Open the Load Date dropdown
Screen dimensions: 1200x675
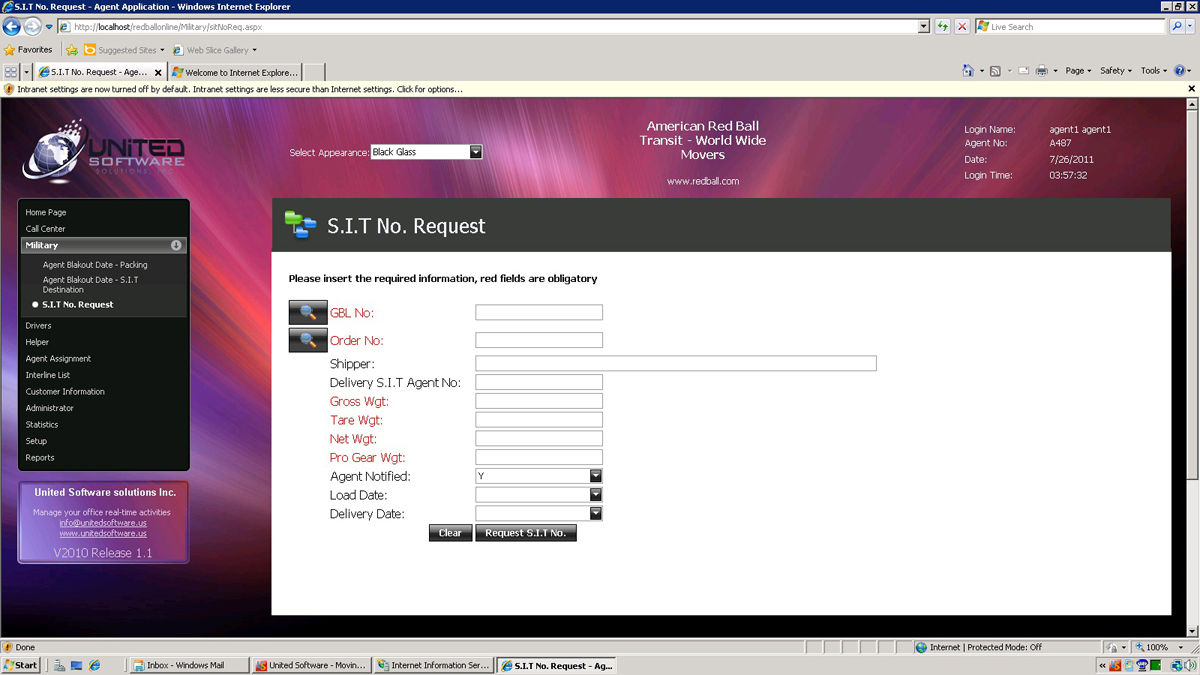pos(596,495)
